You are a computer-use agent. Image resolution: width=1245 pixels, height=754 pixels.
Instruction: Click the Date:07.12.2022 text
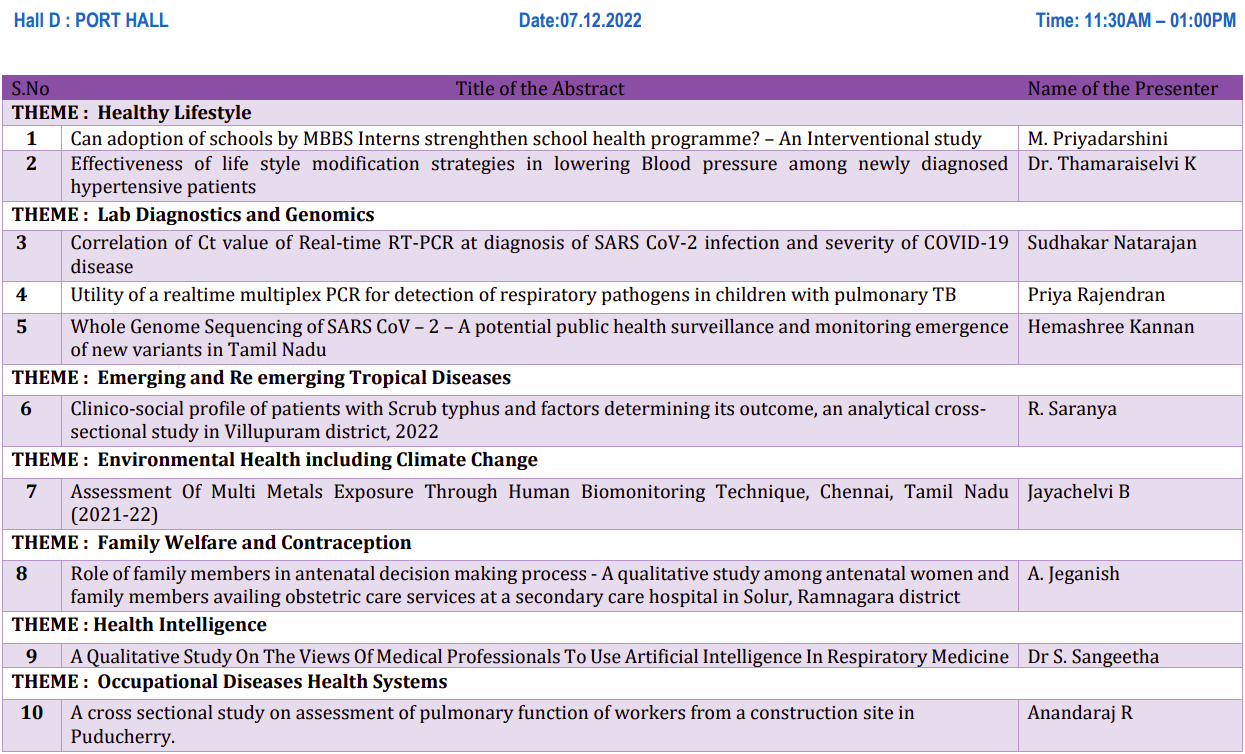click(580, 21)
